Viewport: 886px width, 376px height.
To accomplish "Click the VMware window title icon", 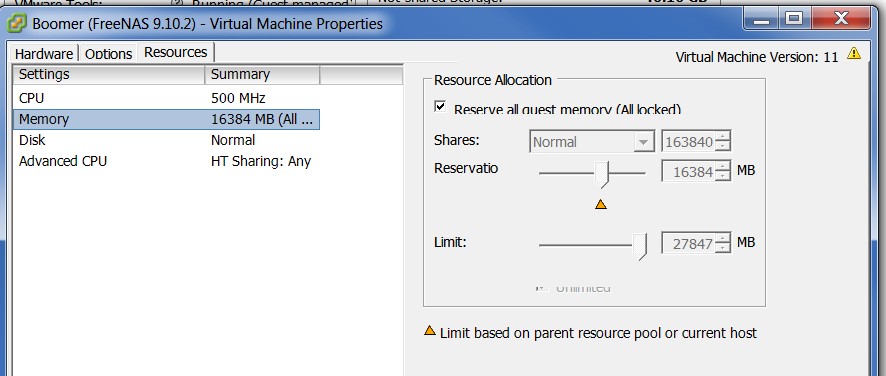I will [x=16, y=23].
